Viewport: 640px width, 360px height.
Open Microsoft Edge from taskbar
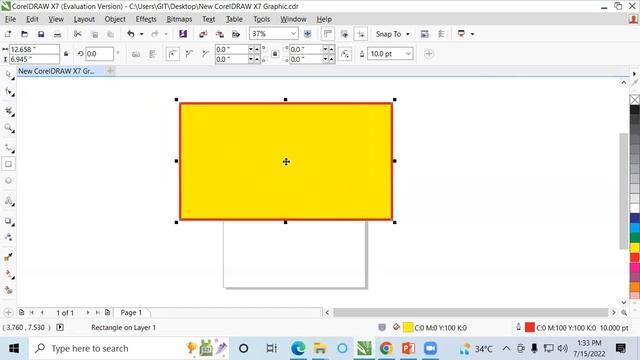298,349
